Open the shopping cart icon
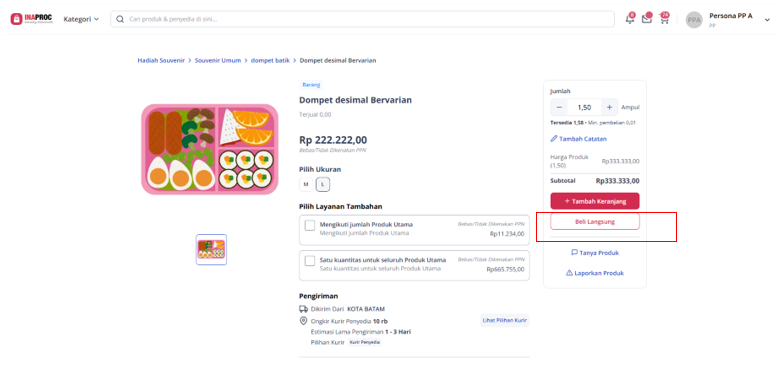 (x=664, y=19)
